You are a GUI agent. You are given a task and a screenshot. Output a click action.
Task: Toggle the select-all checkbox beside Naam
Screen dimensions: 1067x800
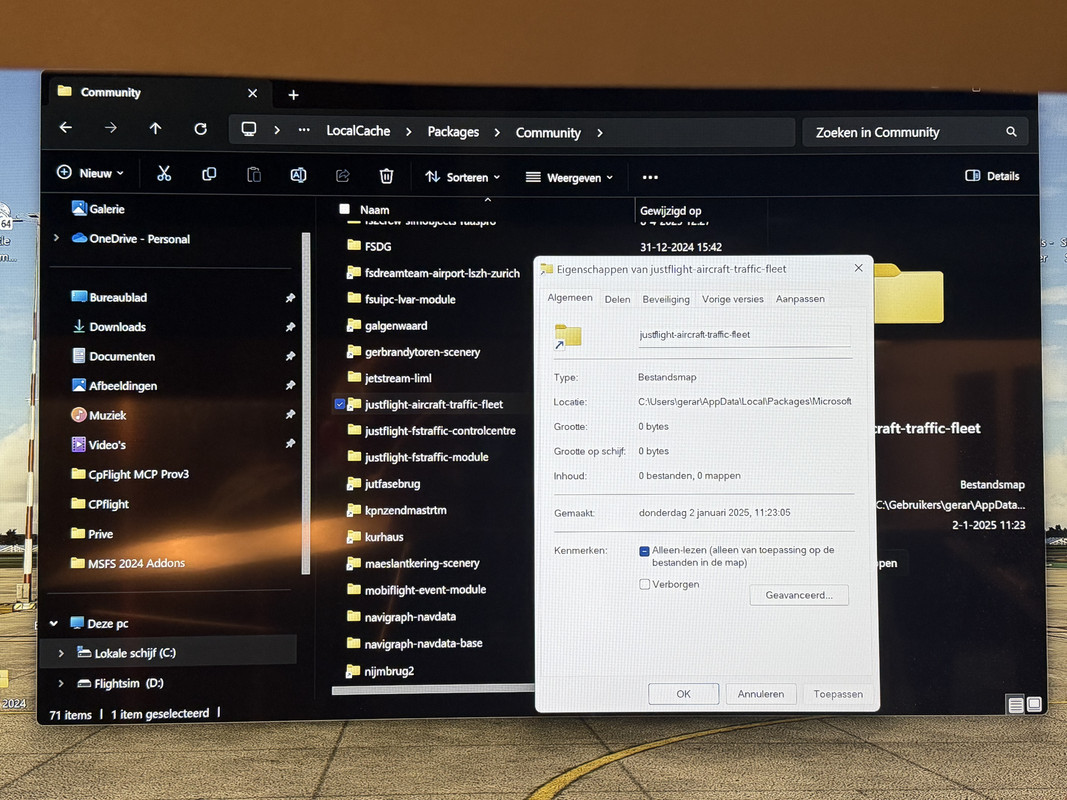[x=344, y=210]
